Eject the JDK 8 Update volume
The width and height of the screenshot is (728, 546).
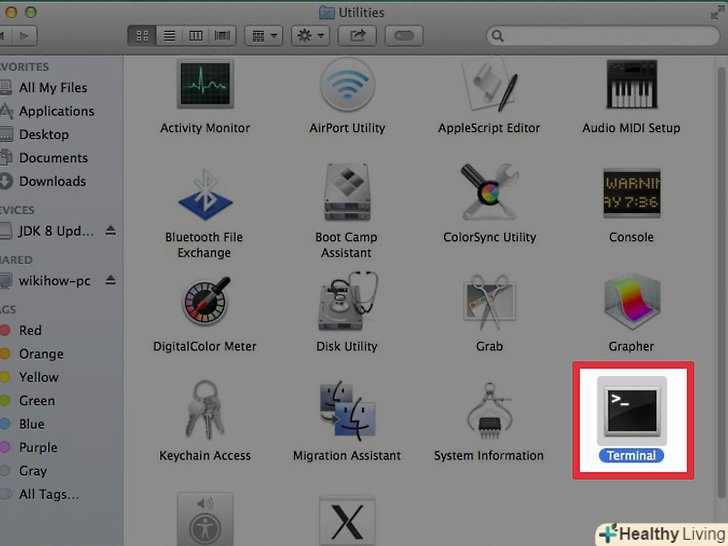coord(110,230)
